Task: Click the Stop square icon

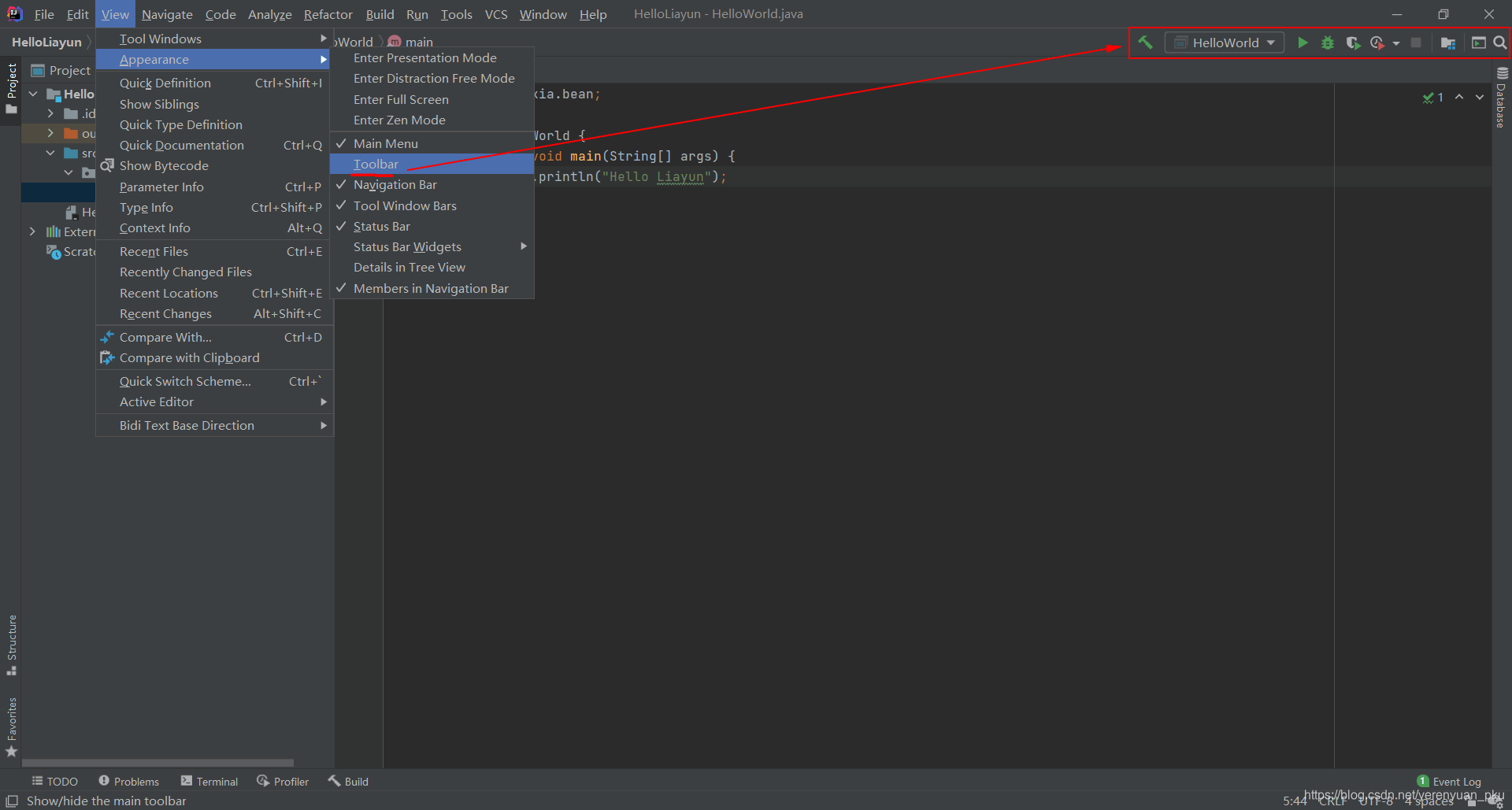Action: [x=1416, y=43]
